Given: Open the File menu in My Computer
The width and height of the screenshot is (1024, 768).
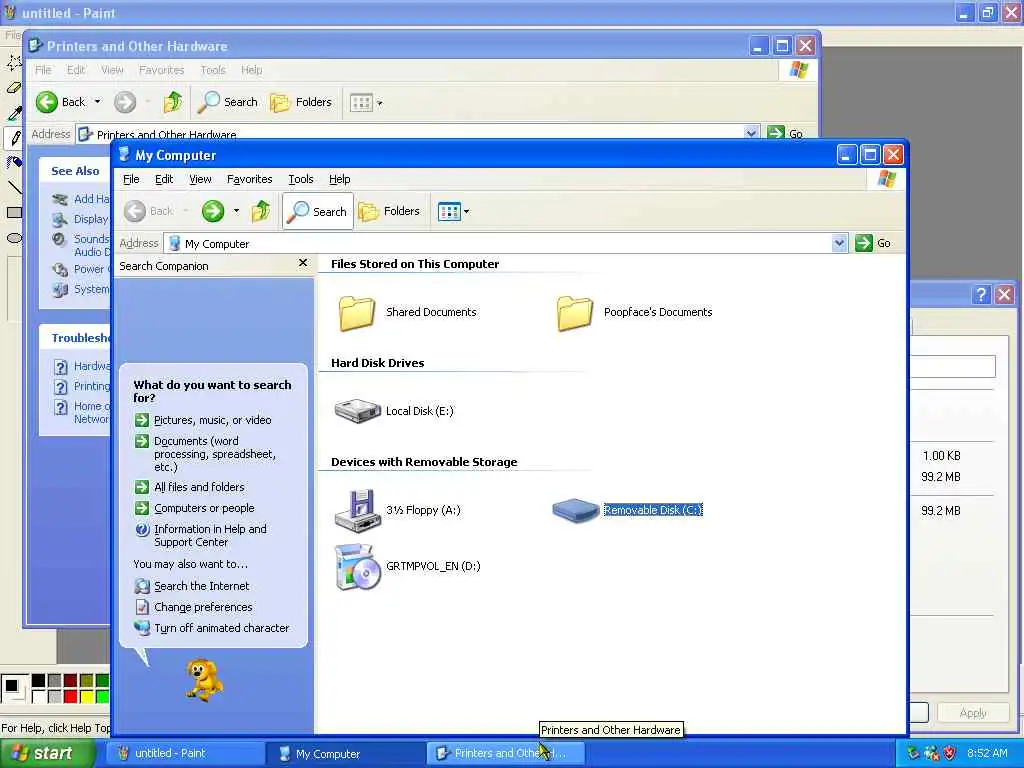Looking at the screenshot, I should [x=131, y=179].
